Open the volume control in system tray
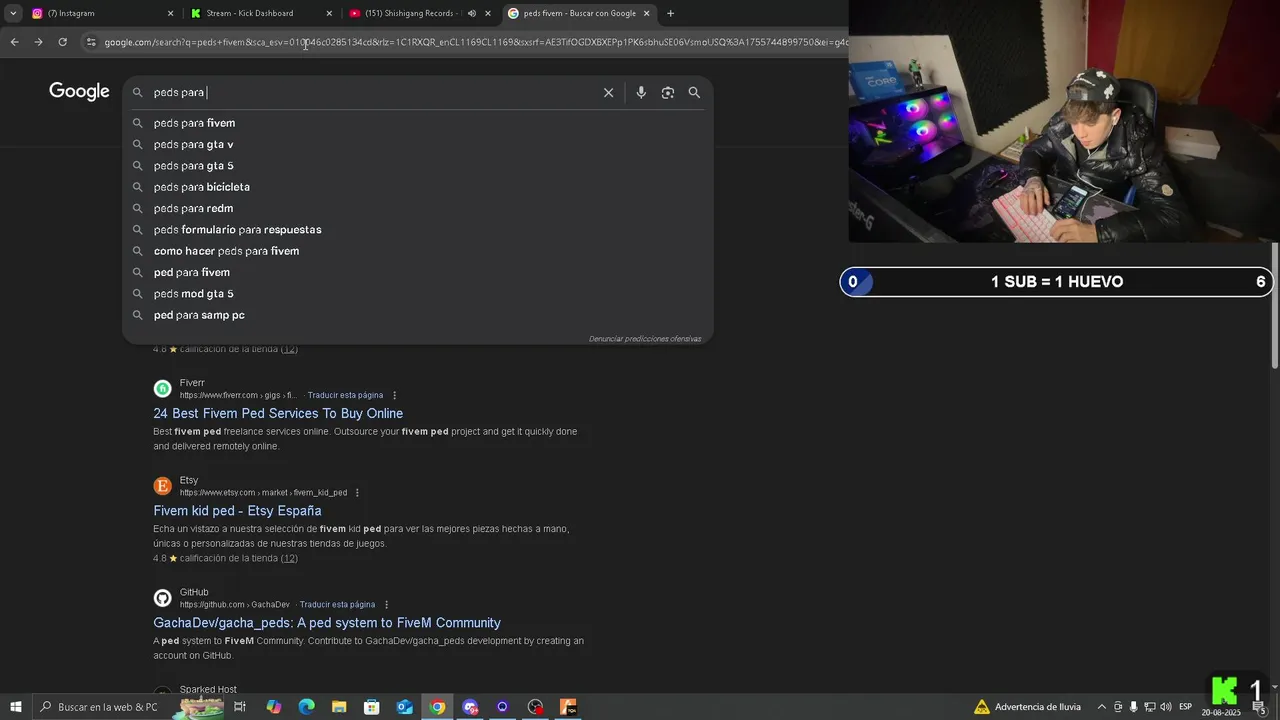This screenshot has width=1280, height=720. pyautogui.click(x=1165, y=707)
